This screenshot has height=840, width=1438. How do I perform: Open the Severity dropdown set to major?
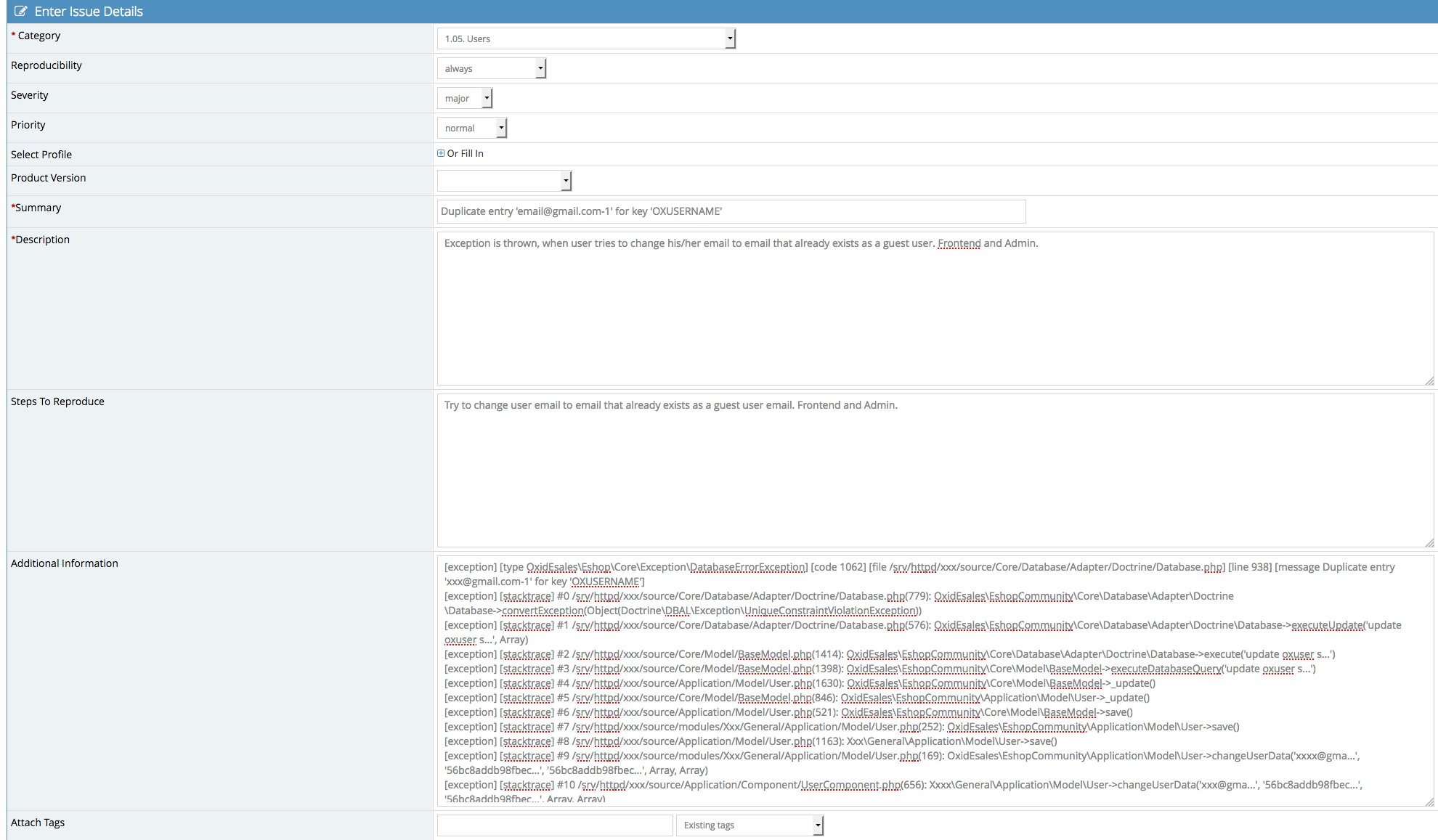point(465,98)
